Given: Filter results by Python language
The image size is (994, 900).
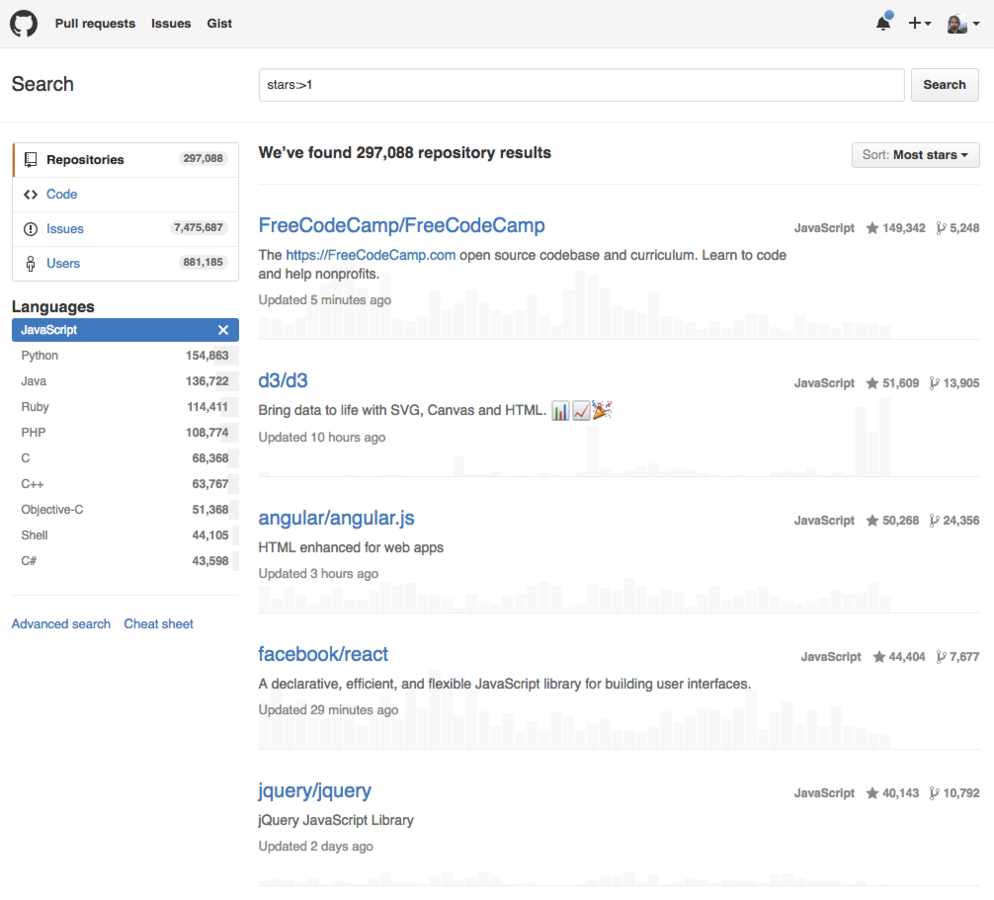Looking at the screenshot, I should [126, 356].
